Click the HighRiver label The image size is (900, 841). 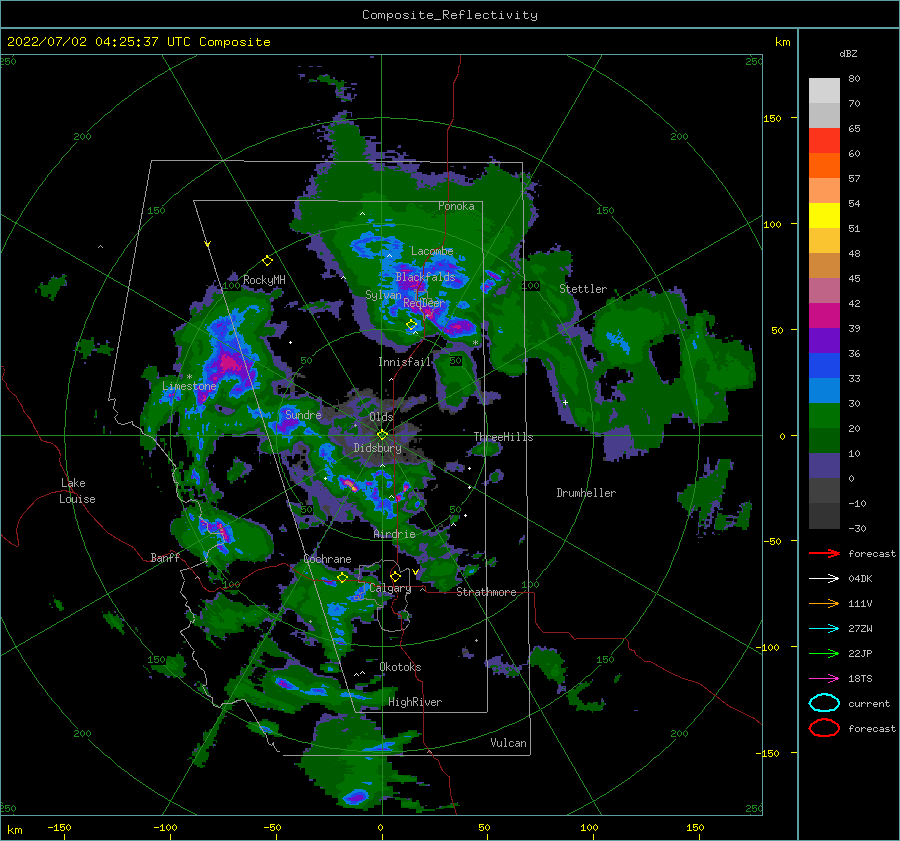click(415, 702)
